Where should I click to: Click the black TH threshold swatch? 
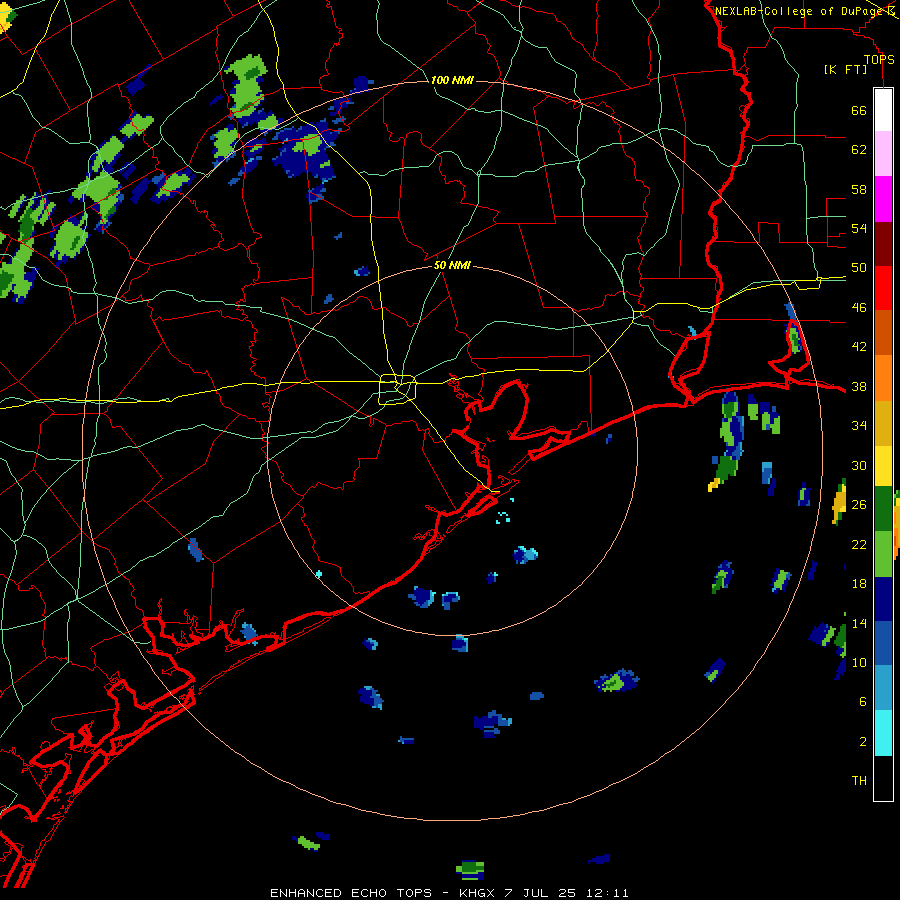point(883,778)
